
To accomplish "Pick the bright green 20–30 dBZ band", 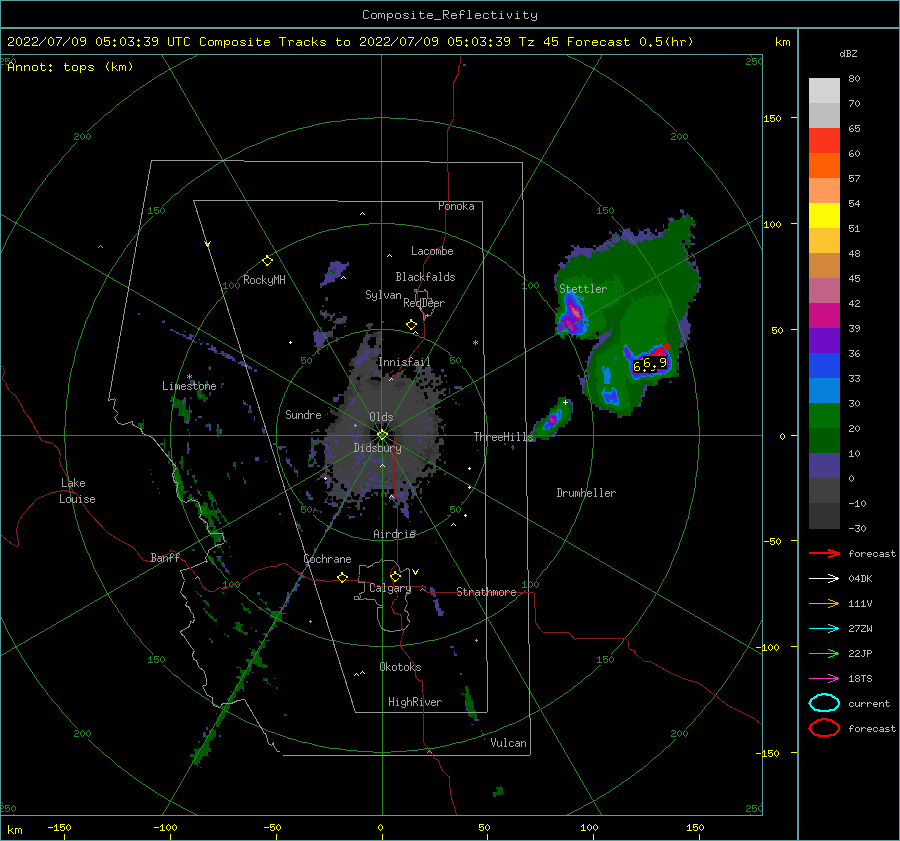I will point(824,416).
